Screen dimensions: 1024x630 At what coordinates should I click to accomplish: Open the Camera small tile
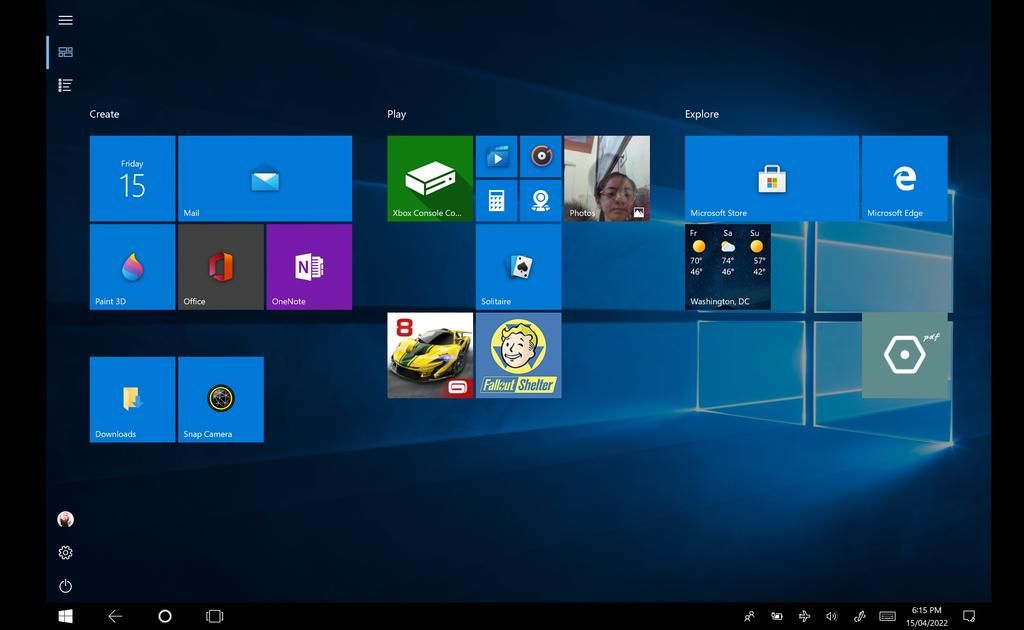coord(541,200)
